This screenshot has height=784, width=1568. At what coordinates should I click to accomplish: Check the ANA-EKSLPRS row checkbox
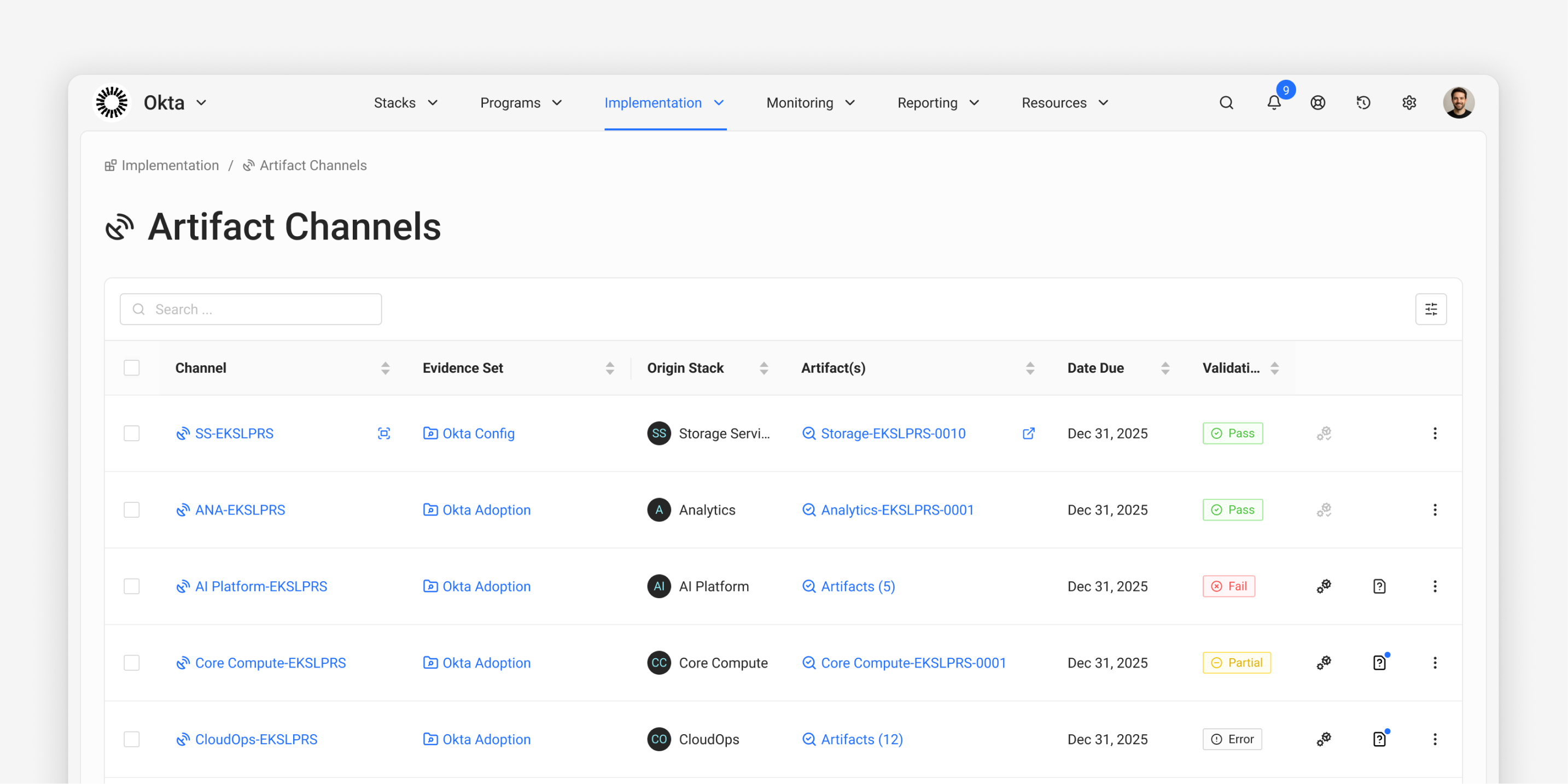[131, 510]
